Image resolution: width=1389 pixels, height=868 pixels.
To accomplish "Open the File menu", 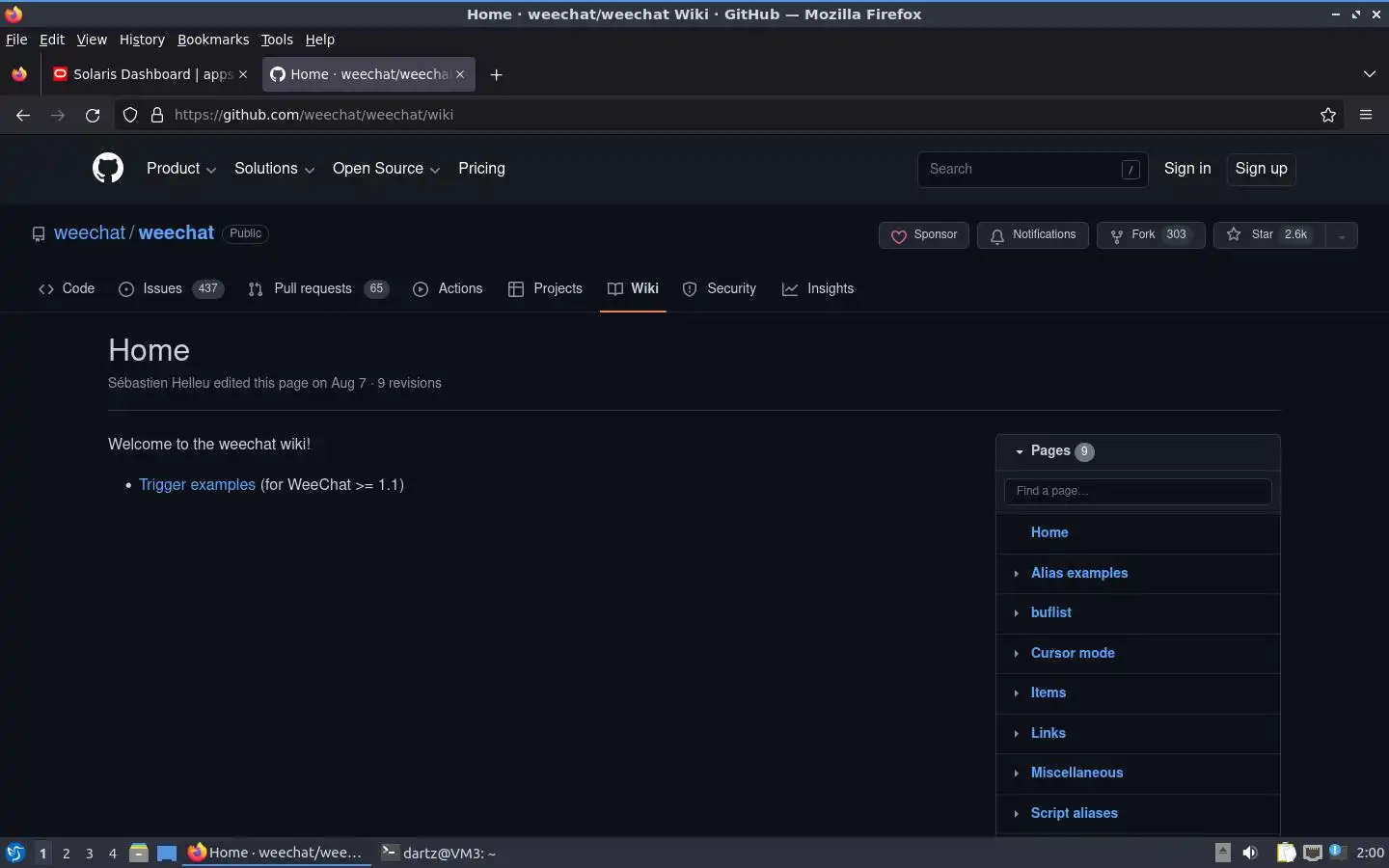I will click(16, 40).
